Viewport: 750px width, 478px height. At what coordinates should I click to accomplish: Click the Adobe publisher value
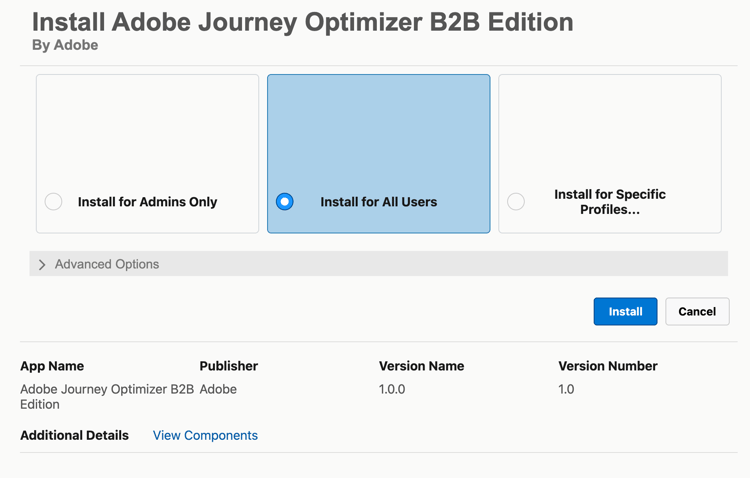pos(218,389)
